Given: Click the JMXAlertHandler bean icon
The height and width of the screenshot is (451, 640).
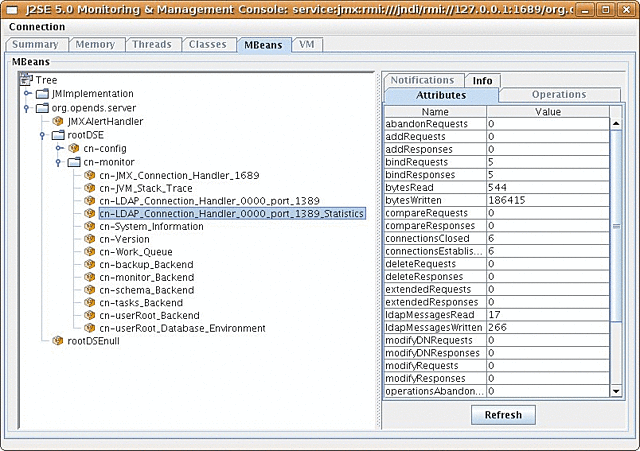Looking at the screenshot, I should [58, 121].
